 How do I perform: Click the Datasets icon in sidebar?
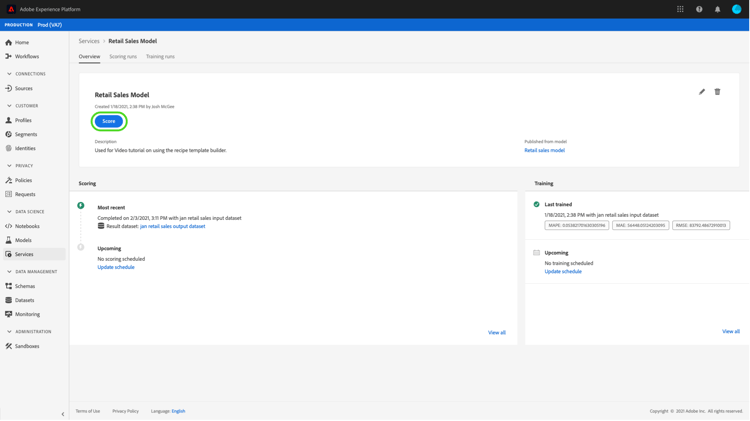tap(8, 300)
